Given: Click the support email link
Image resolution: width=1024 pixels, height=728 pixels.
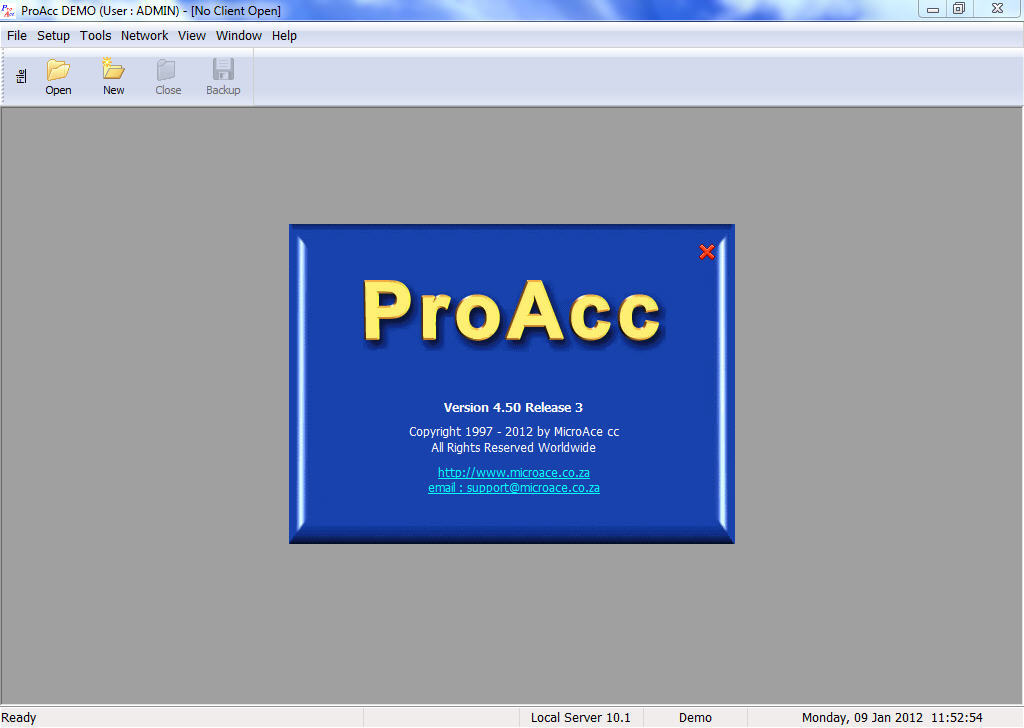Looking at the screenshot, I should [513, 488].
